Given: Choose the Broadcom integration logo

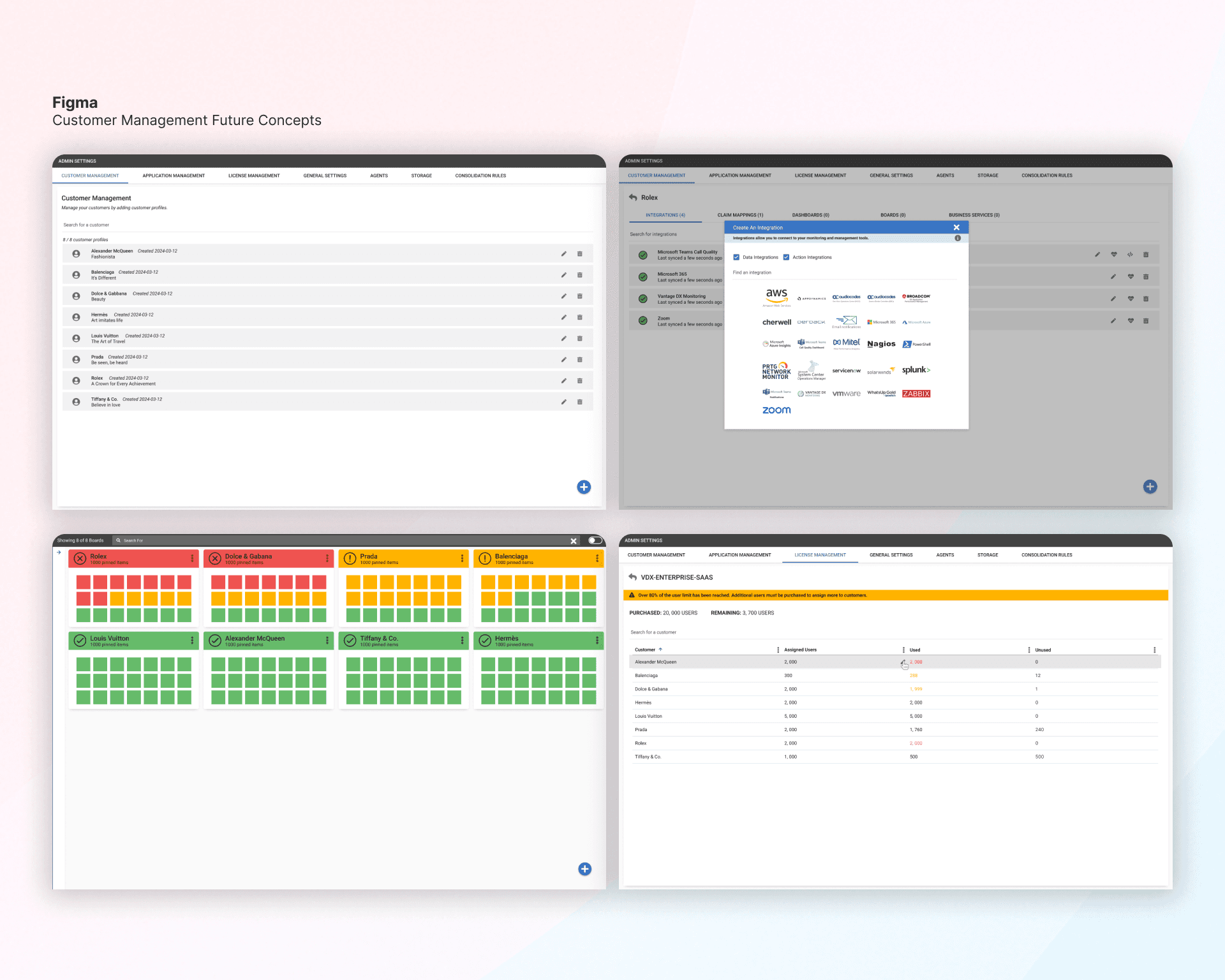Looking at the screenshot, I should coord(916,297).
